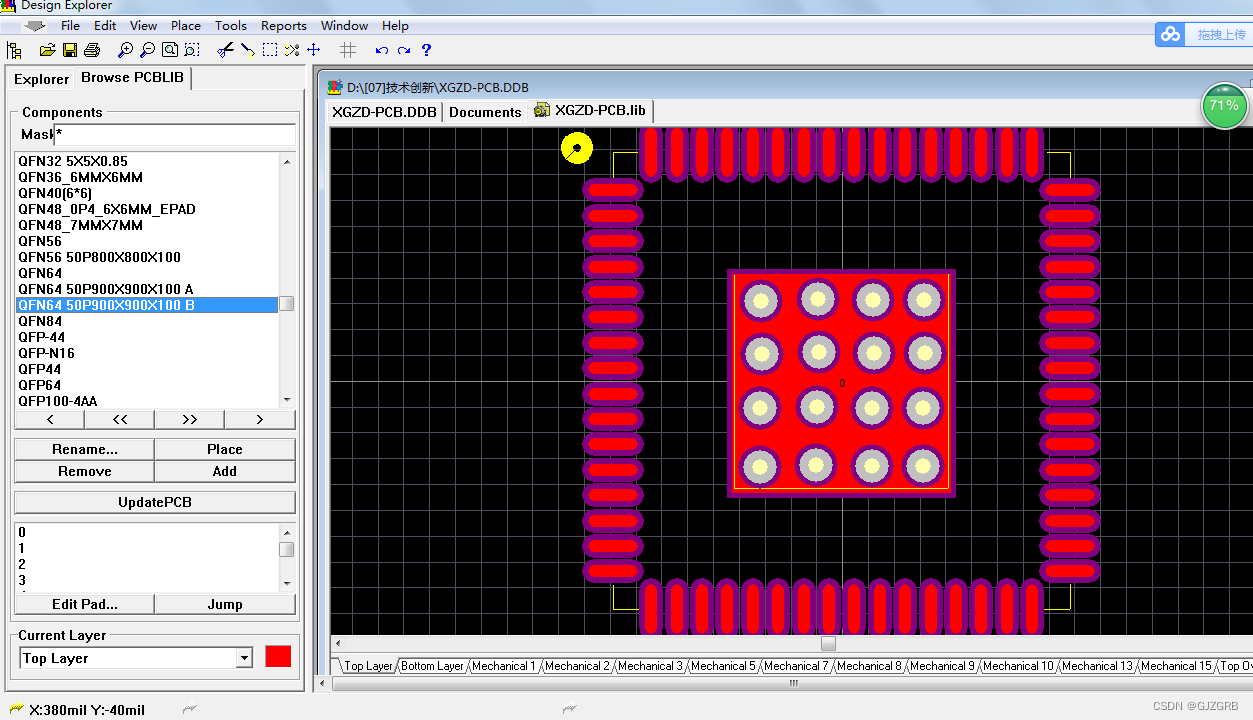This screenshot has height=720, width=1253.
Task: Switch to the XGZD-PCB.DDB tab
Action: 384,112
